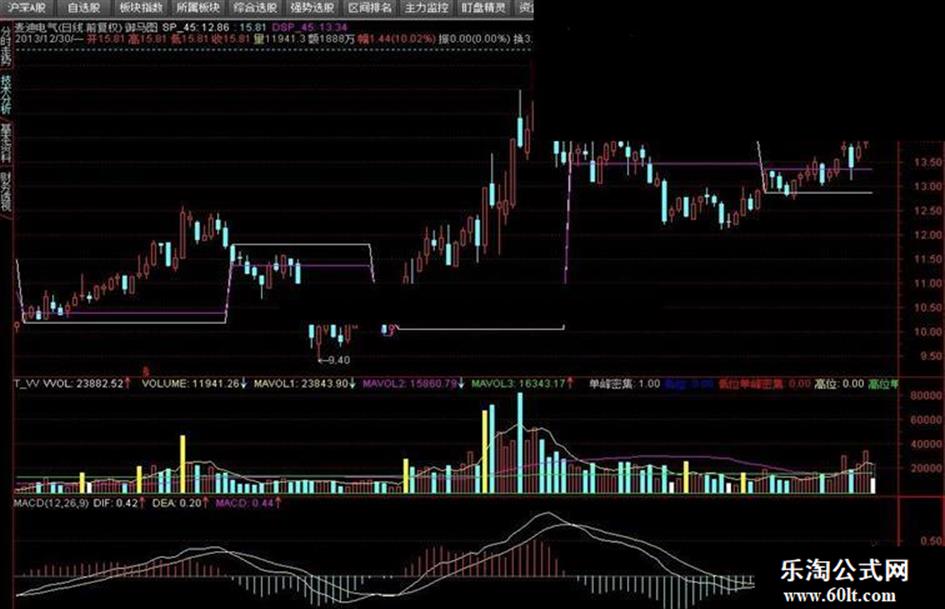The width and height of the screenshot is (945, 609).
Task: Click the tallest yellow volume bar
Action: 485,452
